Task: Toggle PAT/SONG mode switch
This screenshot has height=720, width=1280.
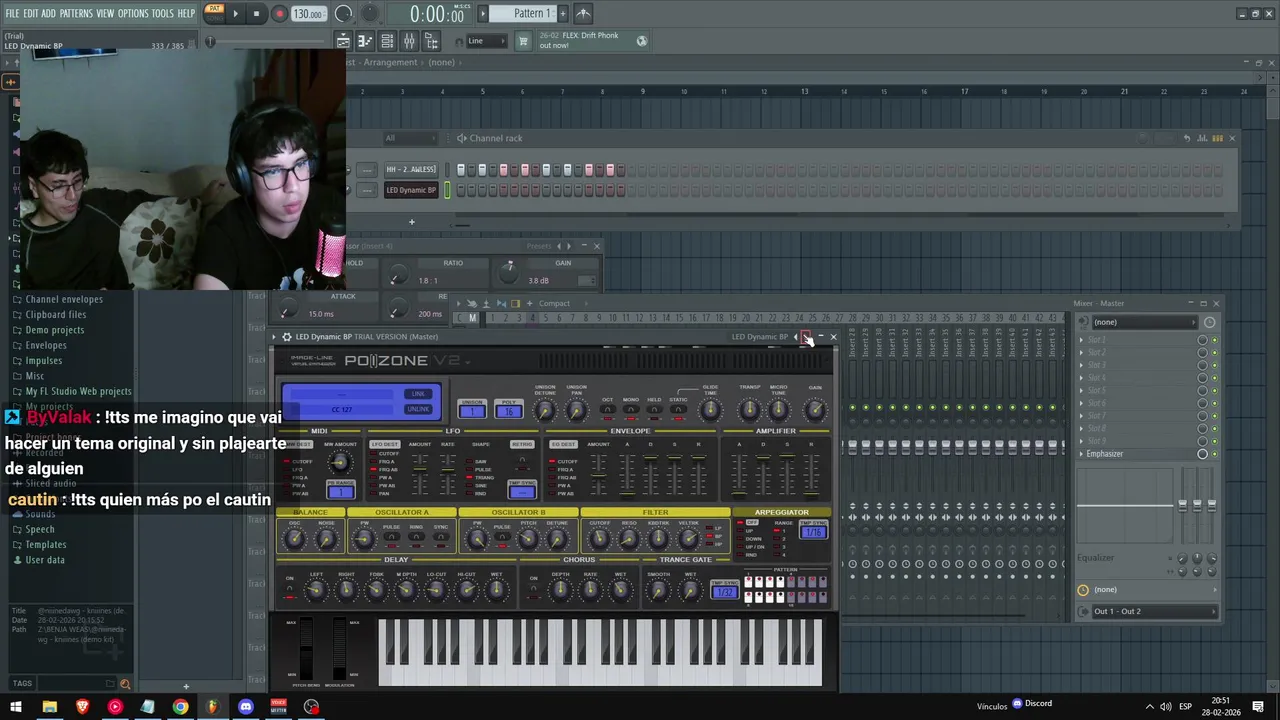Action: [214, 13]
